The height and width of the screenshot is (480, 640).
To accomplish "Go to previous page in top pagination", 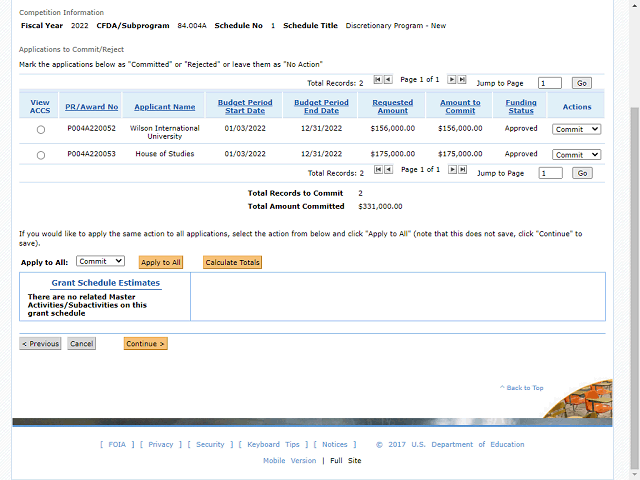I will tap(388, 80).
